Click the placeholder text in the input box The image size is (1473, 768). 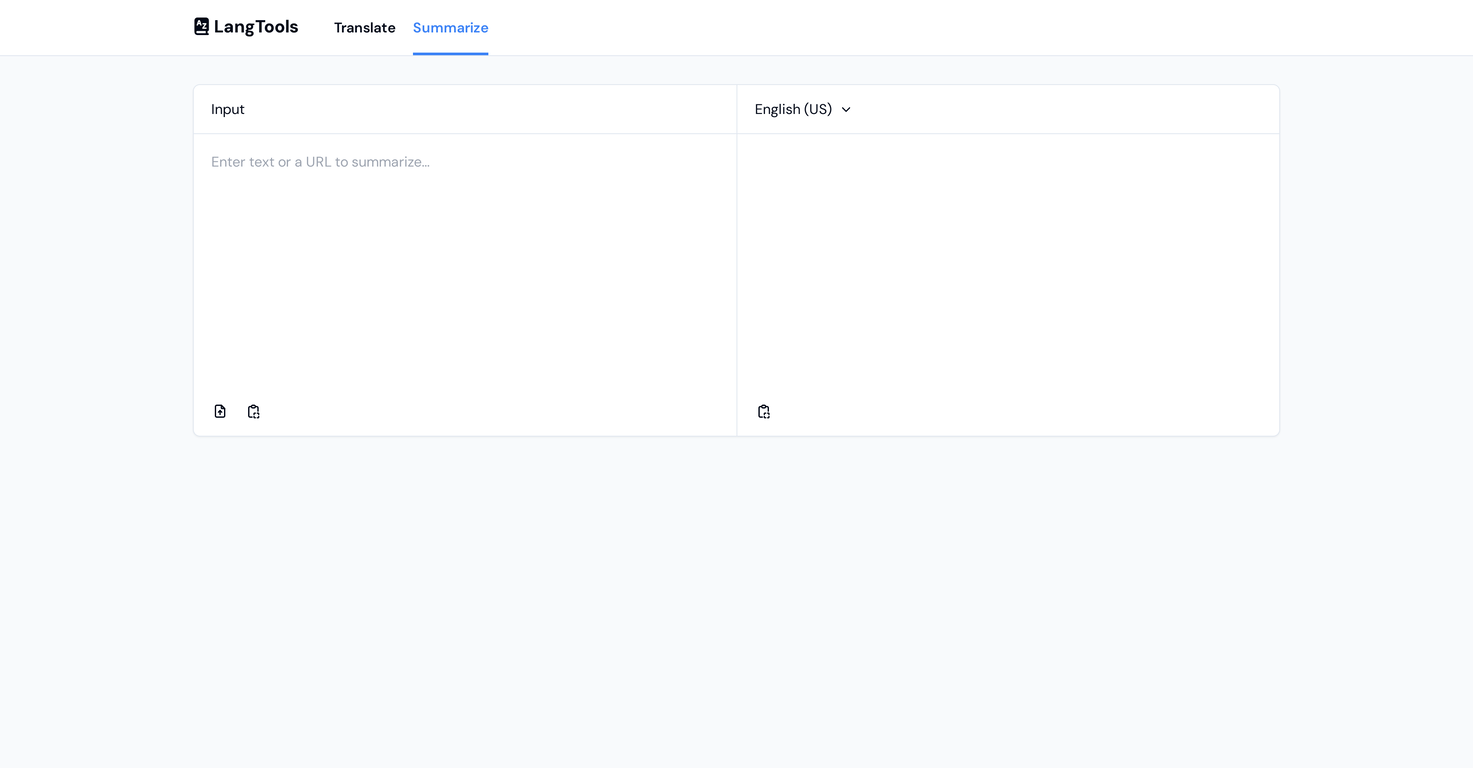[x=320, y=162]
